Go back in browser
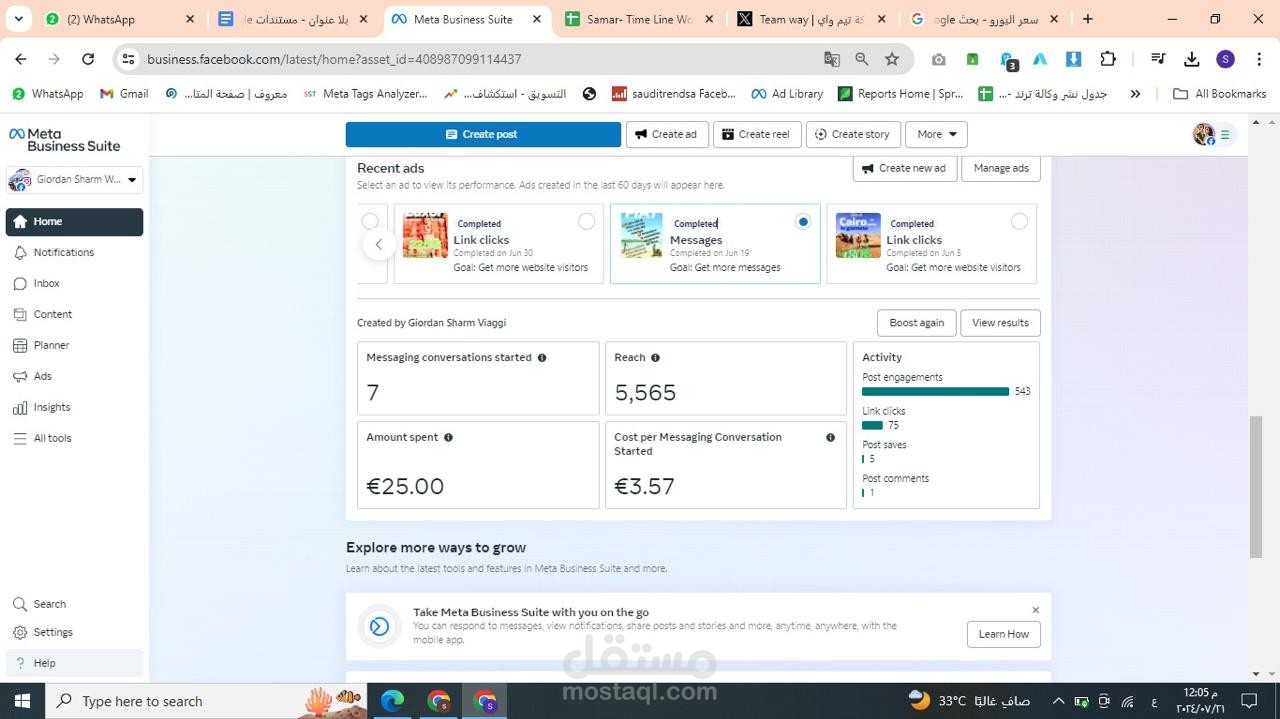Viewport: 1280px width, 719px height. [21, 59]
